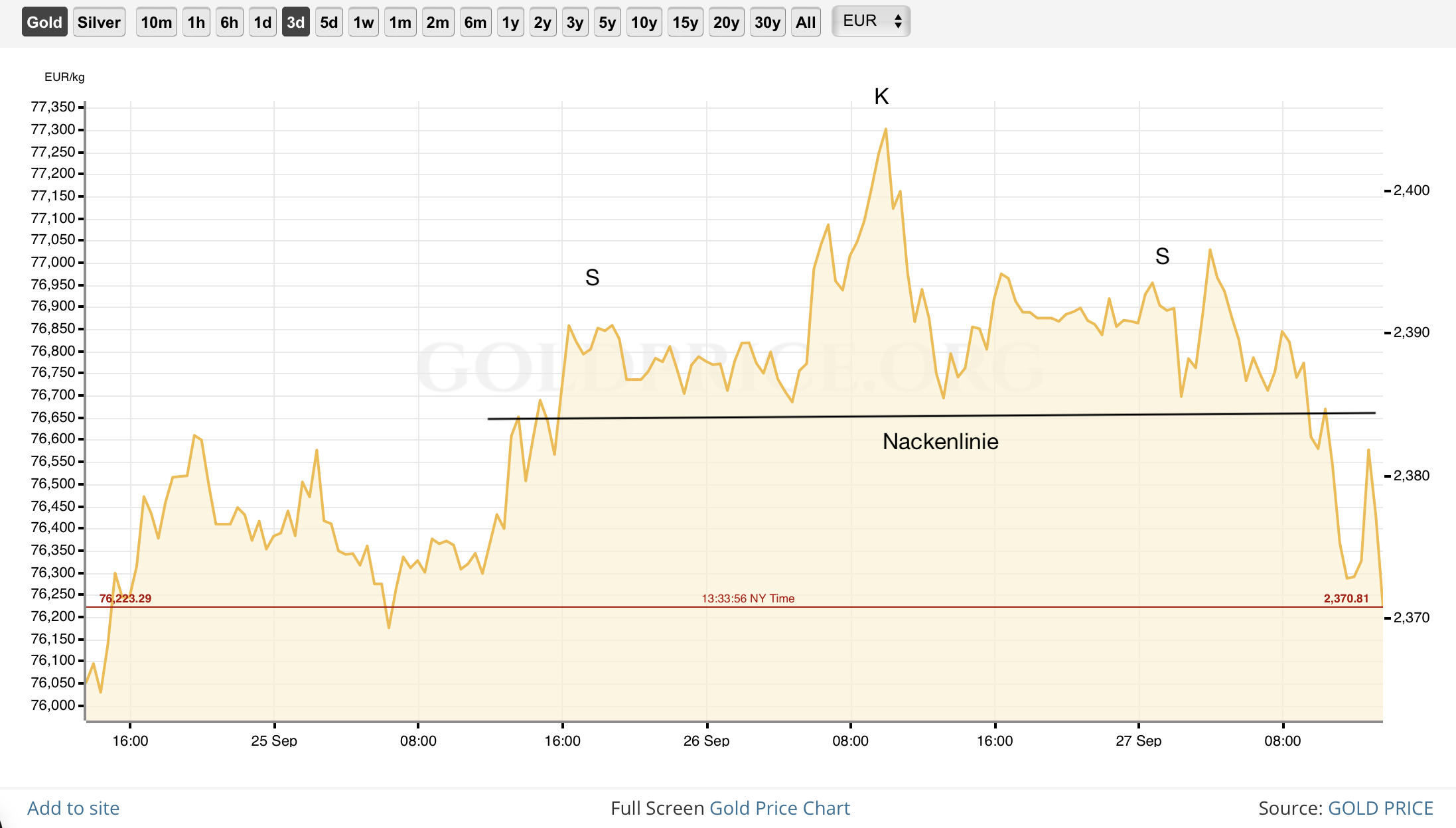Select the 10y range button
Image resolution: width=1456 pixels, height=828 pixels.
644,22
